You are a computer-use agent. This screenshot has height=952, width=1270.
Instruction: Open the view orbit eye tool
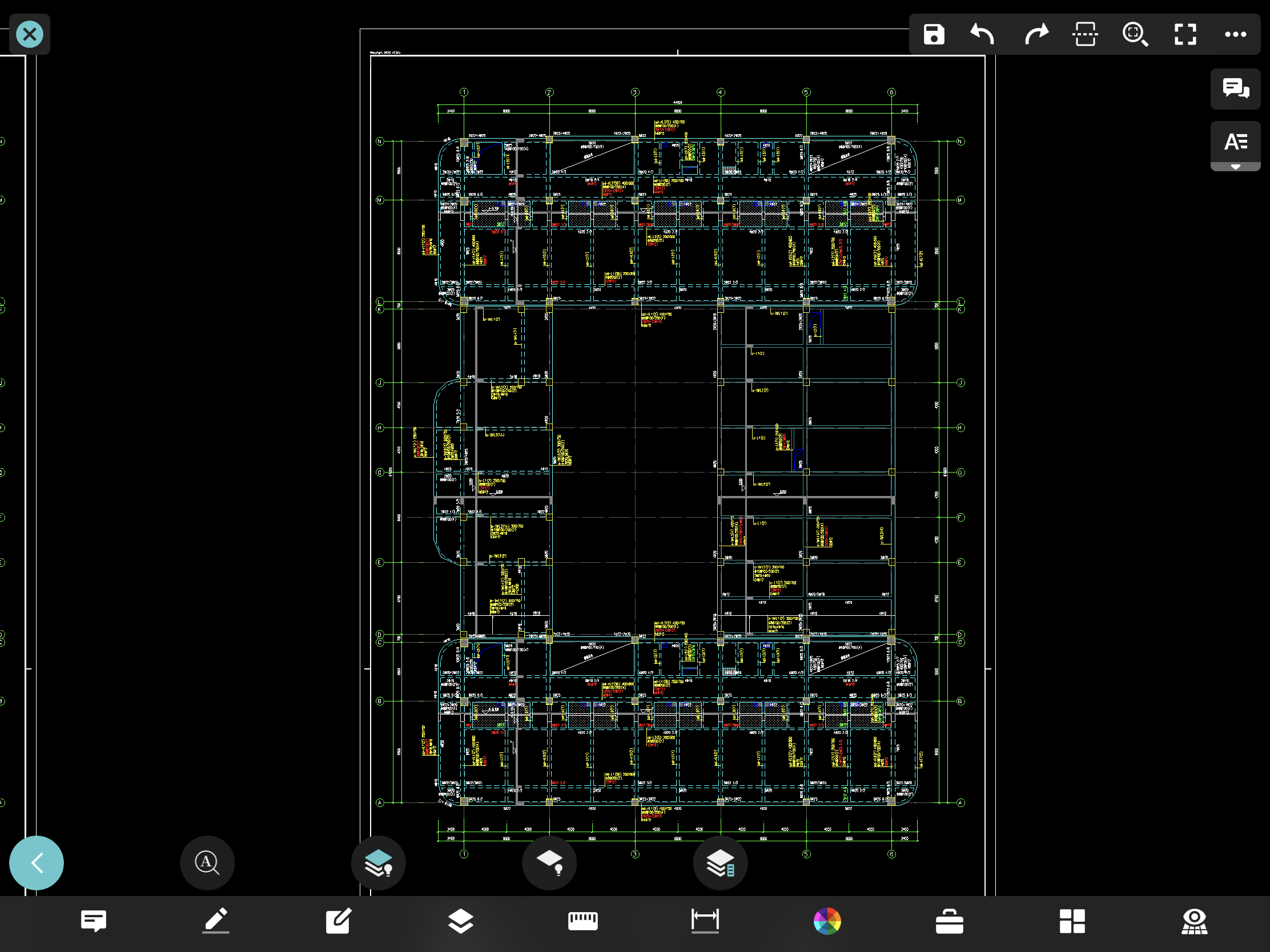point(1194,921)
